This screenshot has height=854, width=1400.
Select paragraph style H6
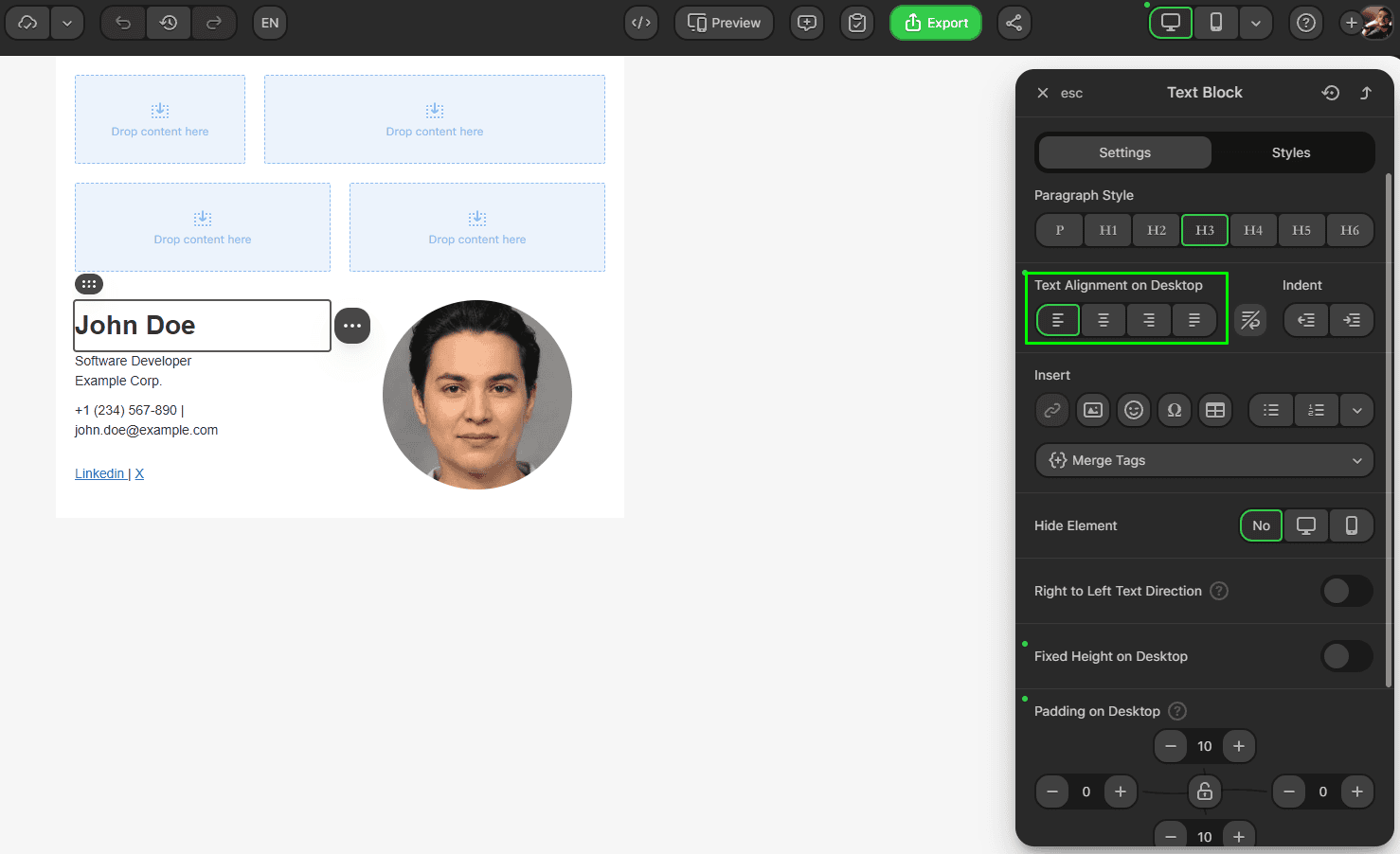click(1350, 230)
